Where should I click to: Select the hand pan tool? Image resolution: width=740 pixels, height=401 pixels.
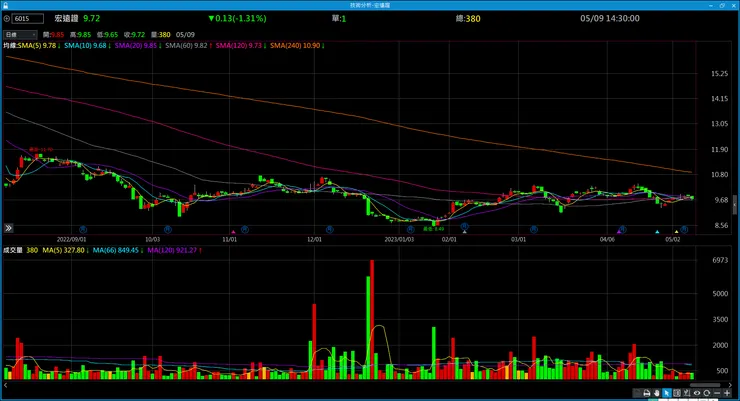pyautogui.click(x=657, y=393)
